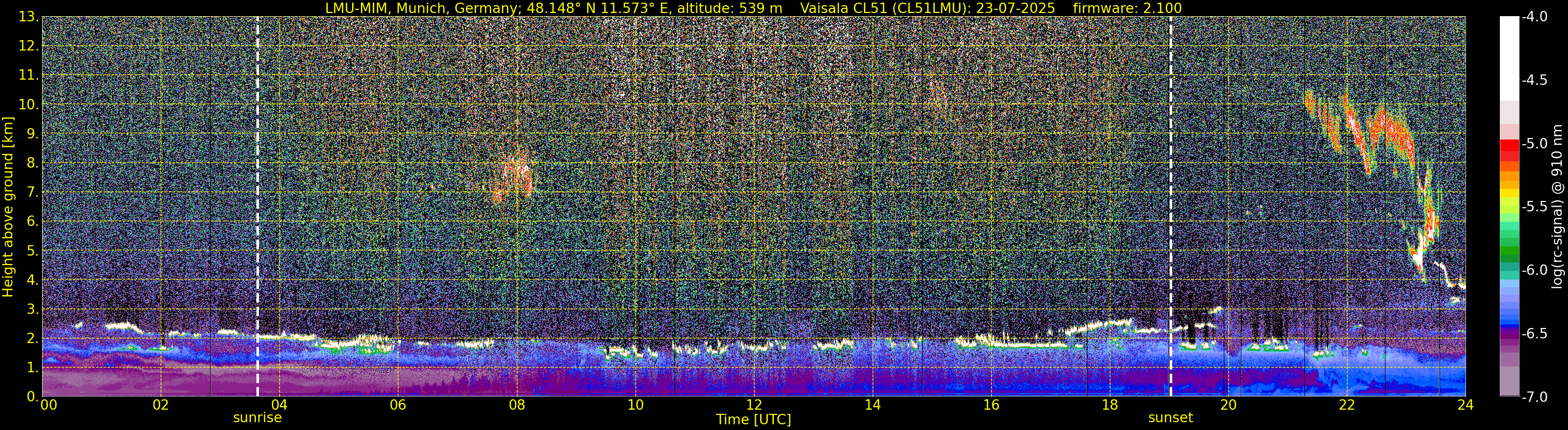Screen dimensions: 1568x430
Task: Click the time axis tick label '16'
Action: [x=991, y=405]
